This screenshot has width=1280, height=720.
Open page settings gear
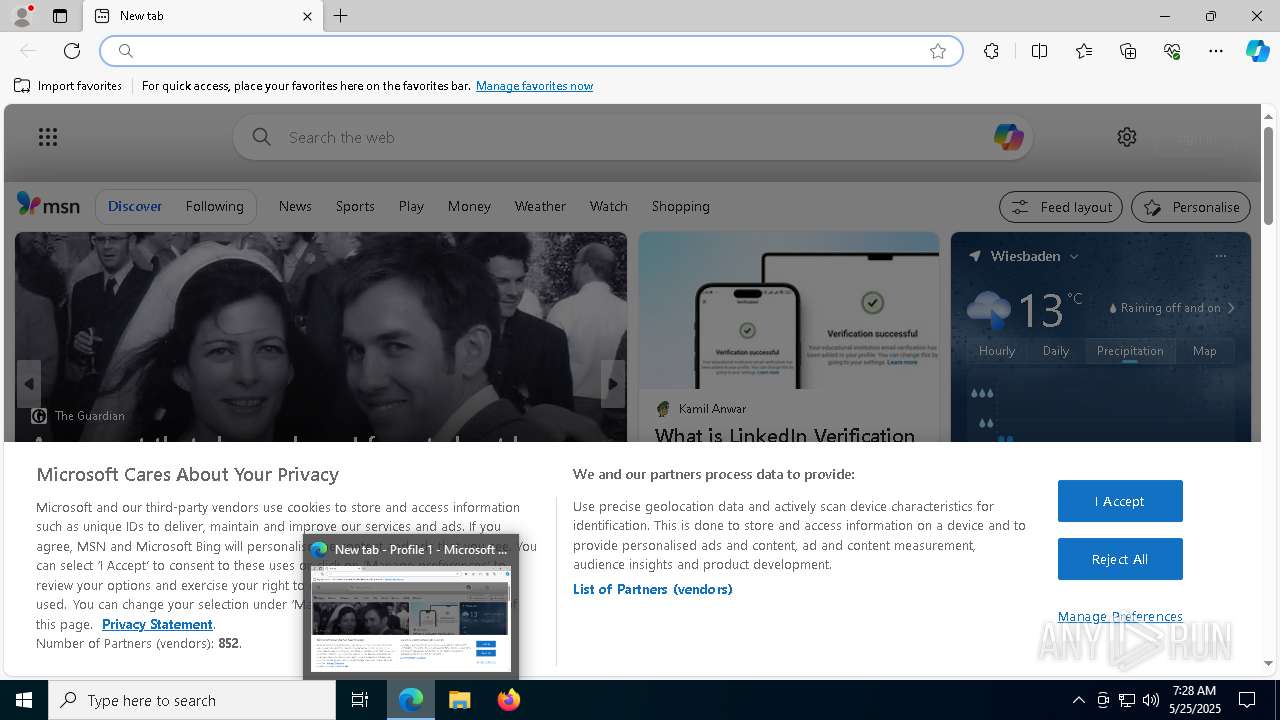pyautogui.click(x=1127, y=137)
